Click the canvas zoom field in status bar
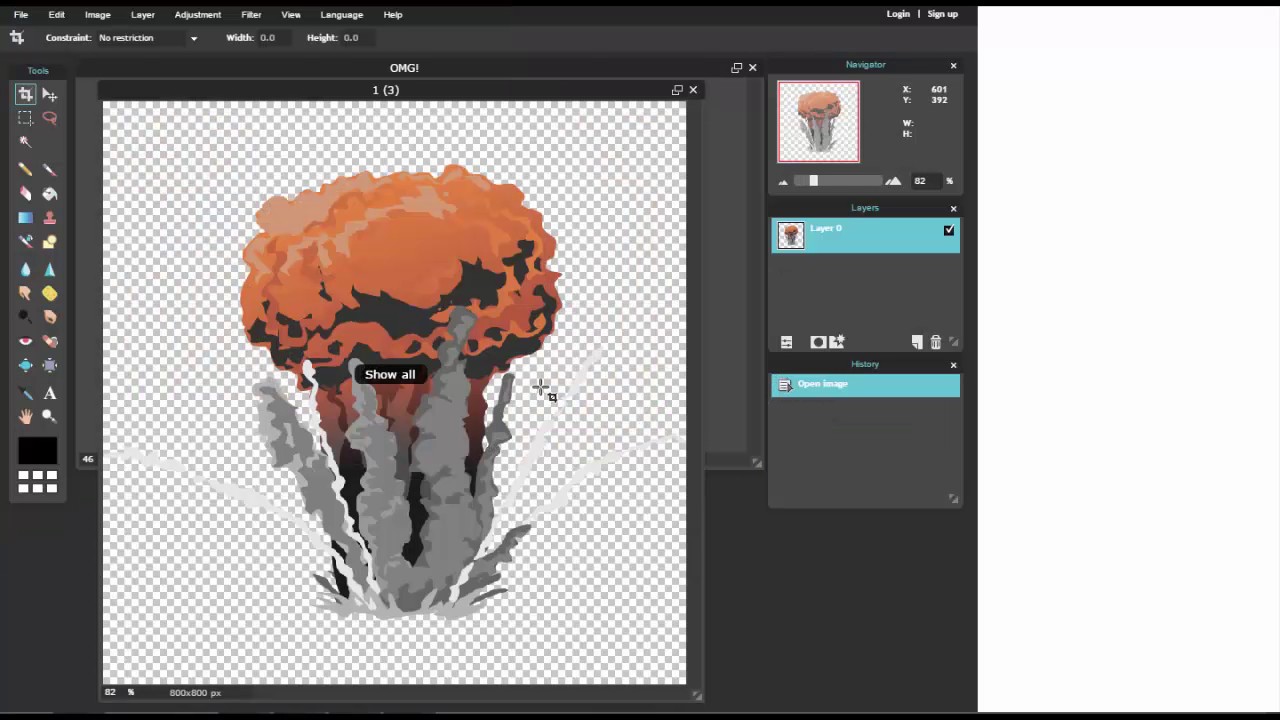1280x720 pixels. pyautogui.click(x=111, y=692)
